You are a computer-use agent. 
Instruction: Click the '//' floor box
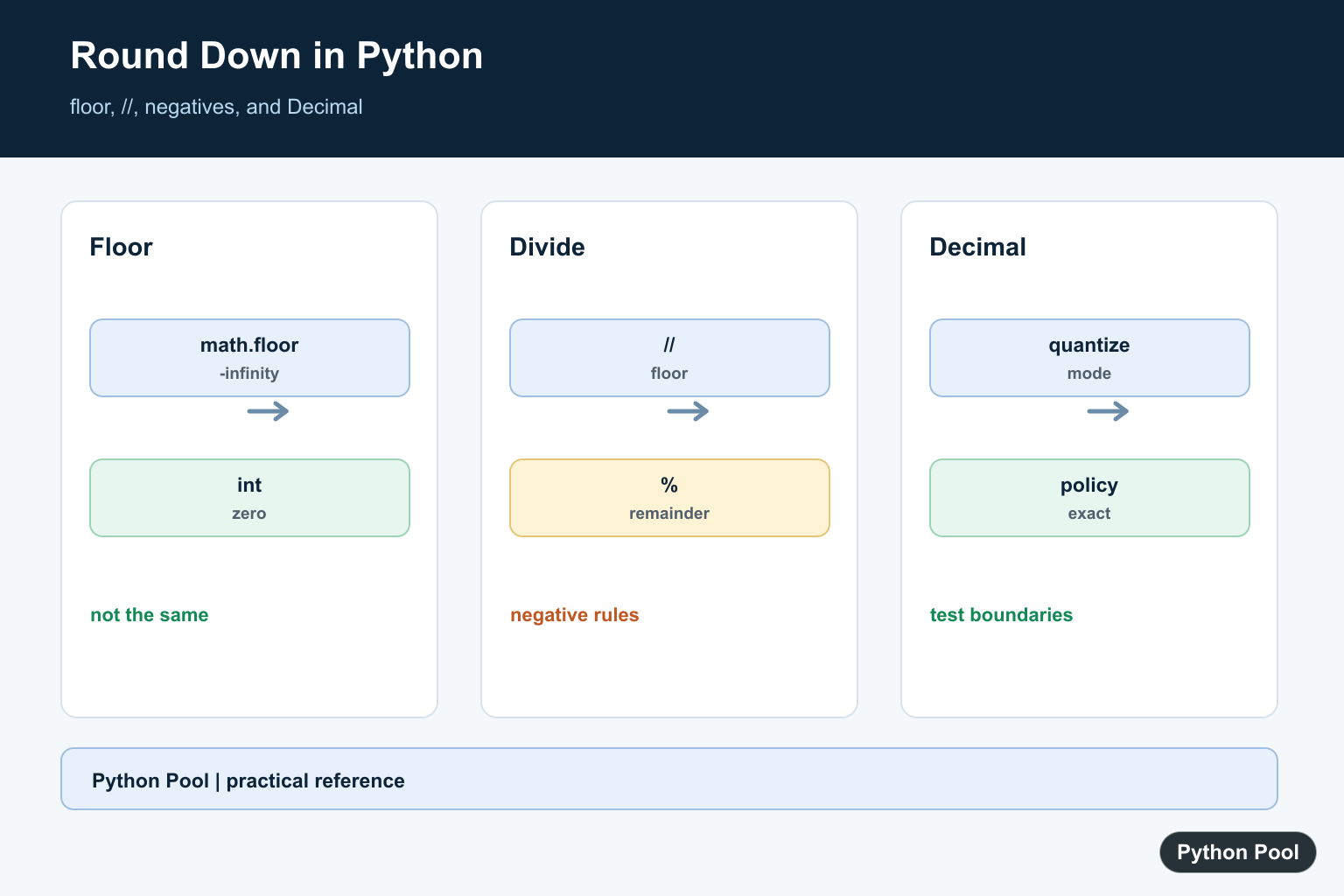point(669,358)
